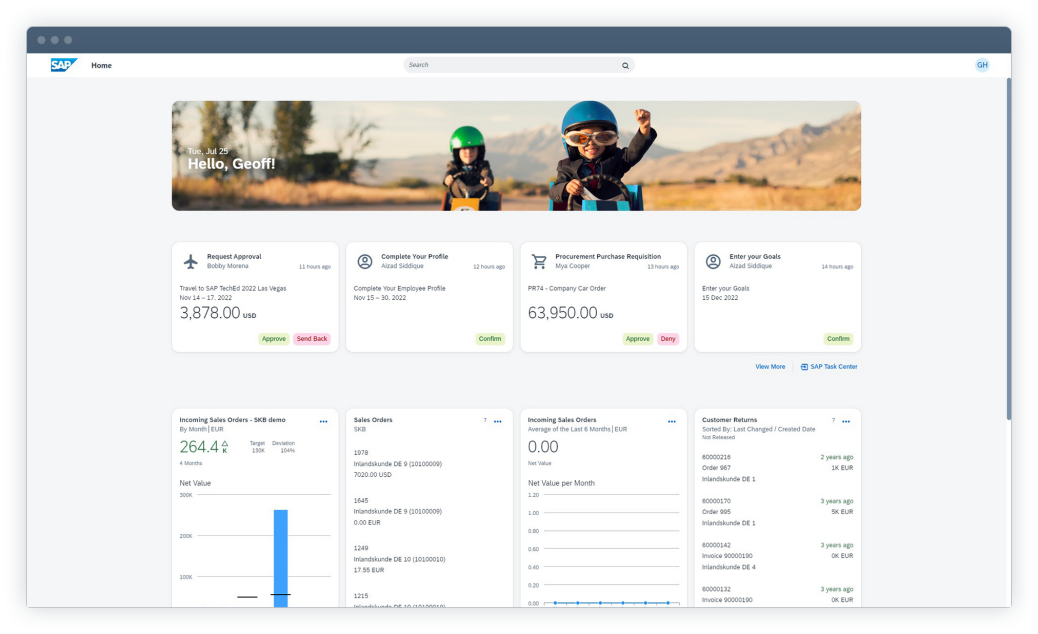Click the shopping cart Procurement icon
This screenshot has height=634, width=1038.
pos(539,262)
